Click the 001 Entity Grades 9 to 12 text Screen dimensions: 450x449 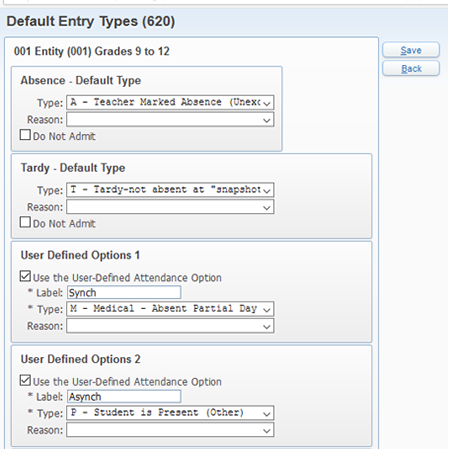coord(92,51)
